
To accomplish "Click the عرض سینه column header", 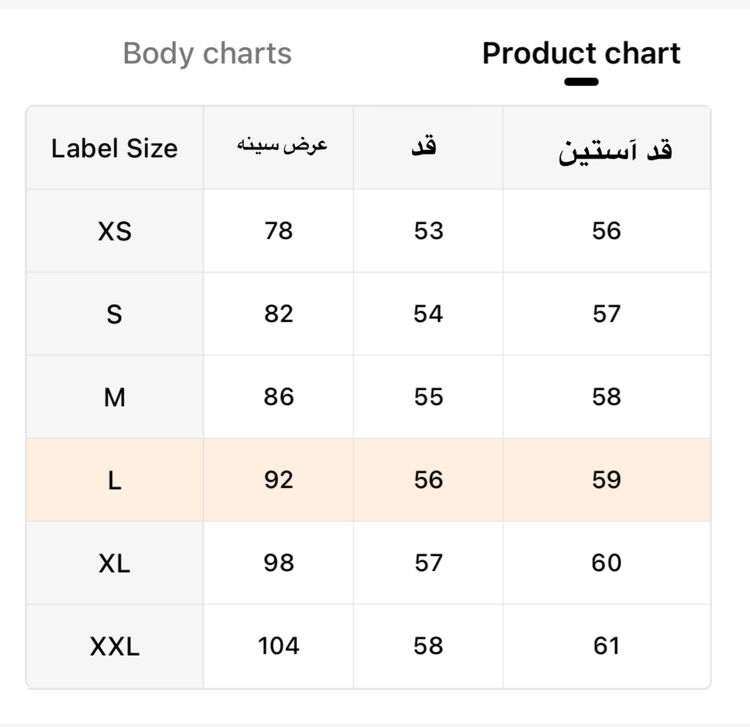I will tap(282, 144).
